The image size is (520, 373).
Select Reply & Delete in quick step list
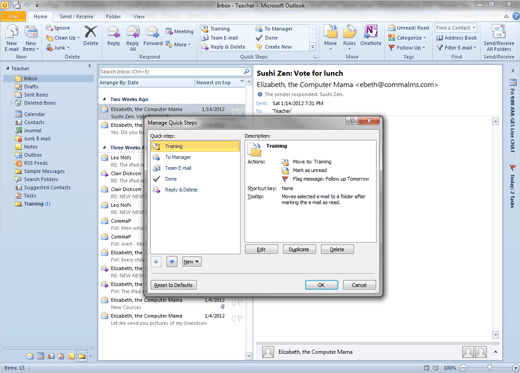195,190
